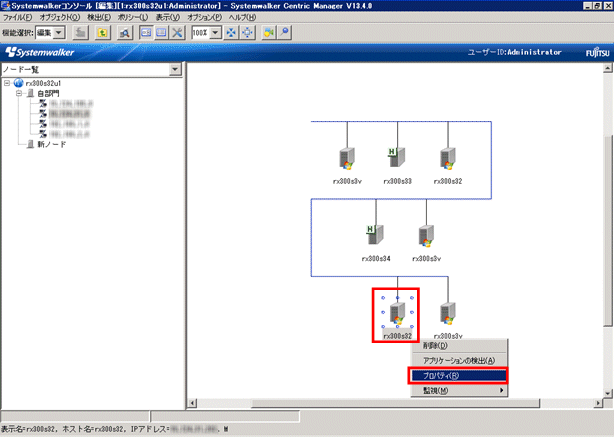Click rx300s32 server icon right of rx300s33
This screenshot has width=614, height=437.
click(448, 158)
